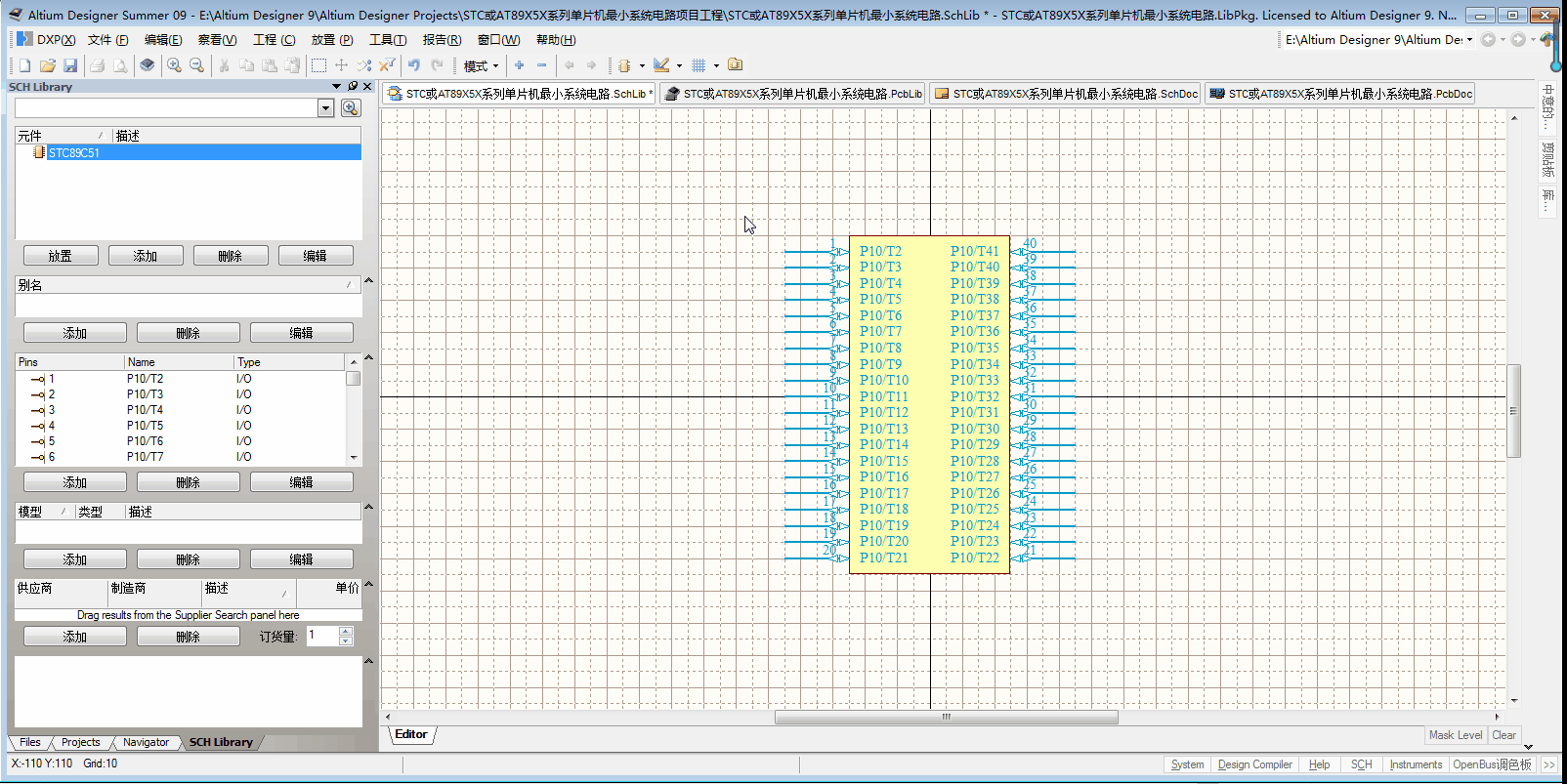
Task: Switch to the Projects panel tab
Action: click(80, 743)
